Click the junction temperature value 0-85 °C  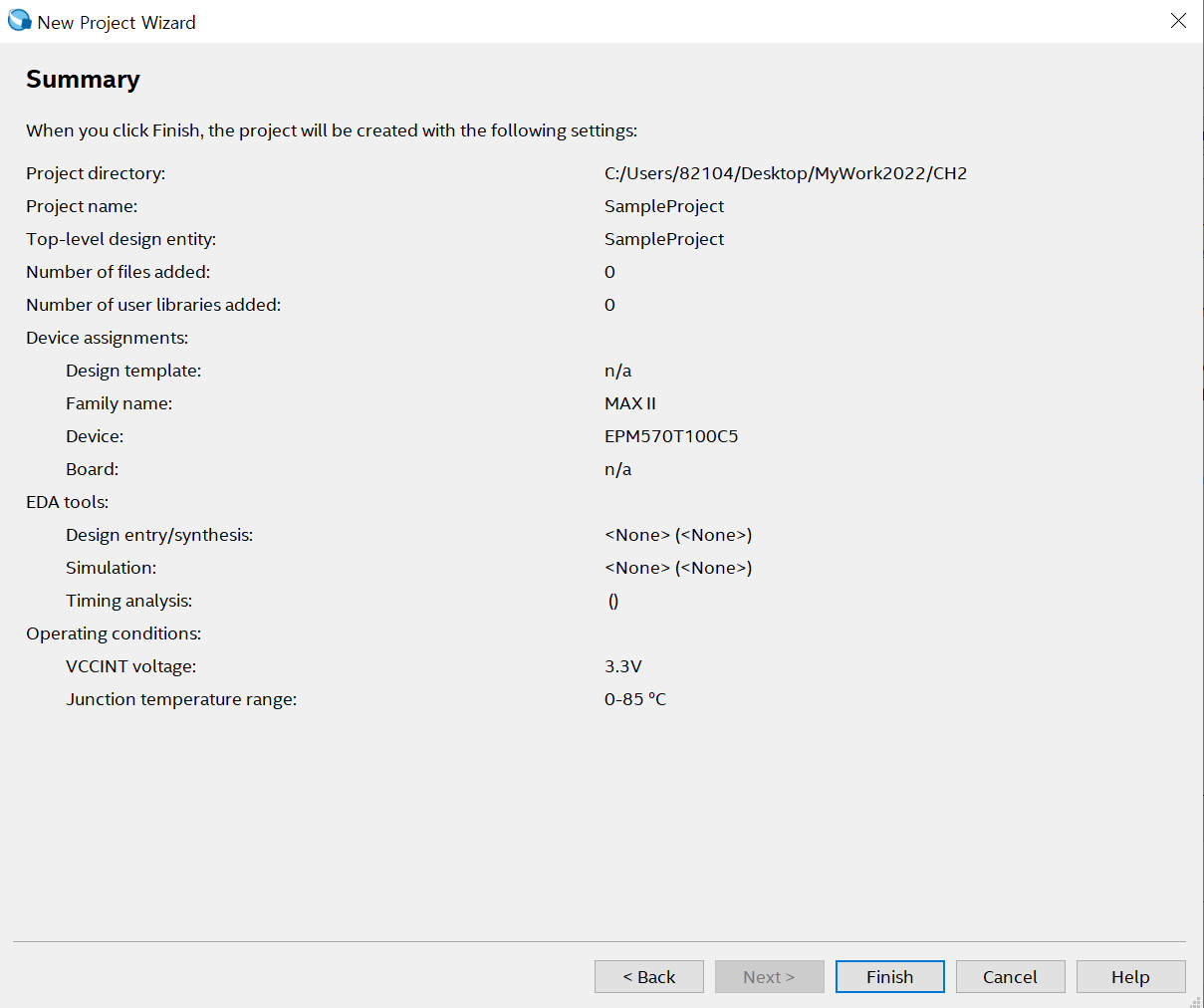point(635,699)
